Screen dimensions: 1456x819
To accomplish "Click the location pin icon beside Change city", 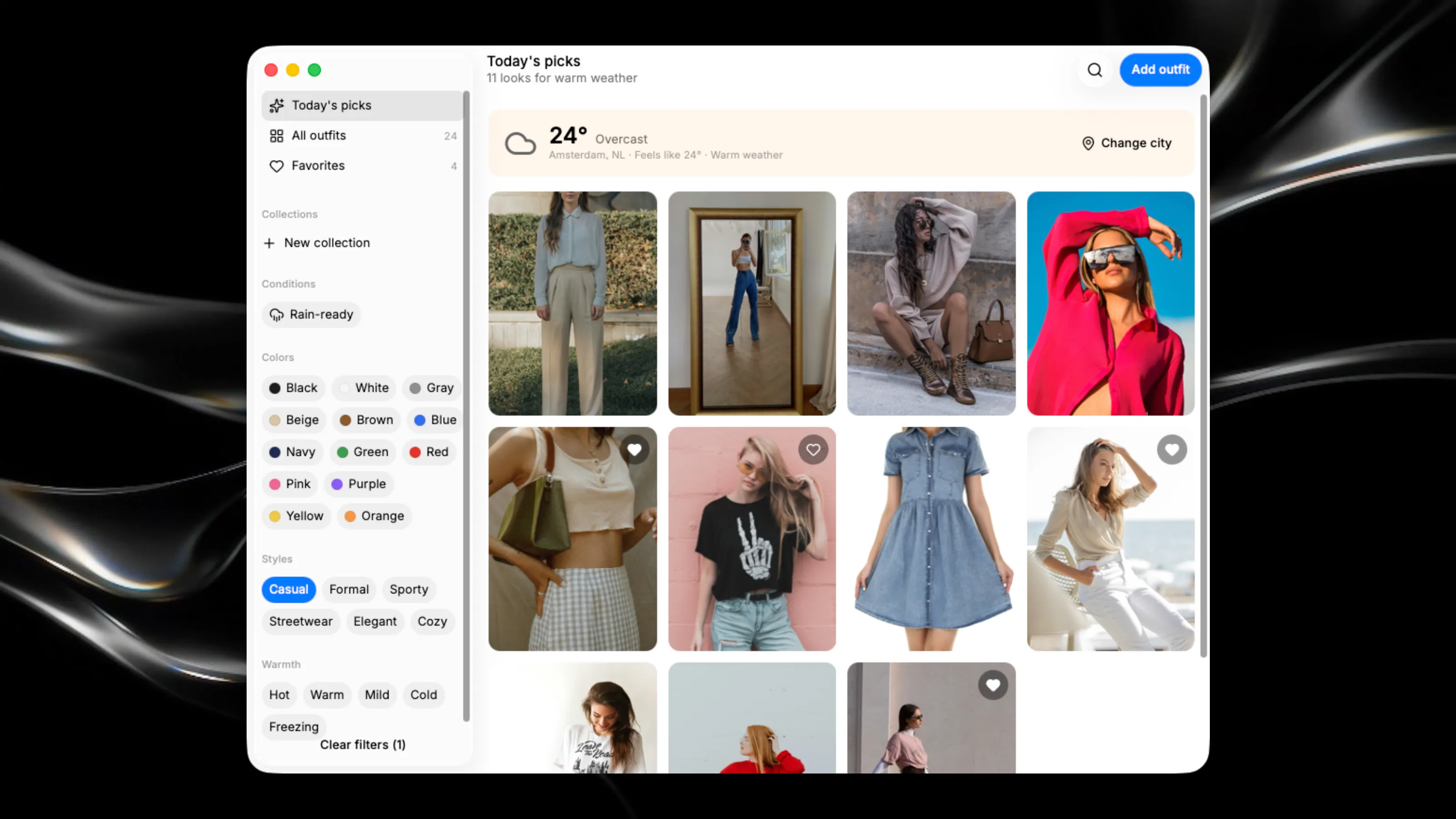I will [x=1088, y=144].
